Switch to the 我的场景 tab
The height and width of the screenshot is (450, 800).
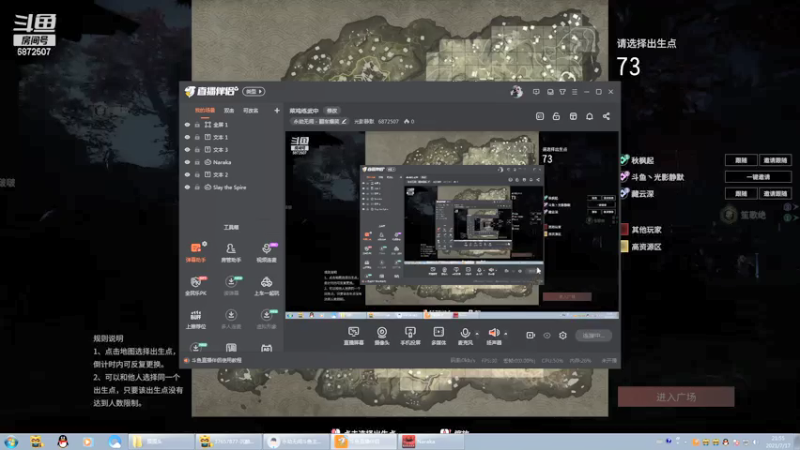[x=205, y=110]
